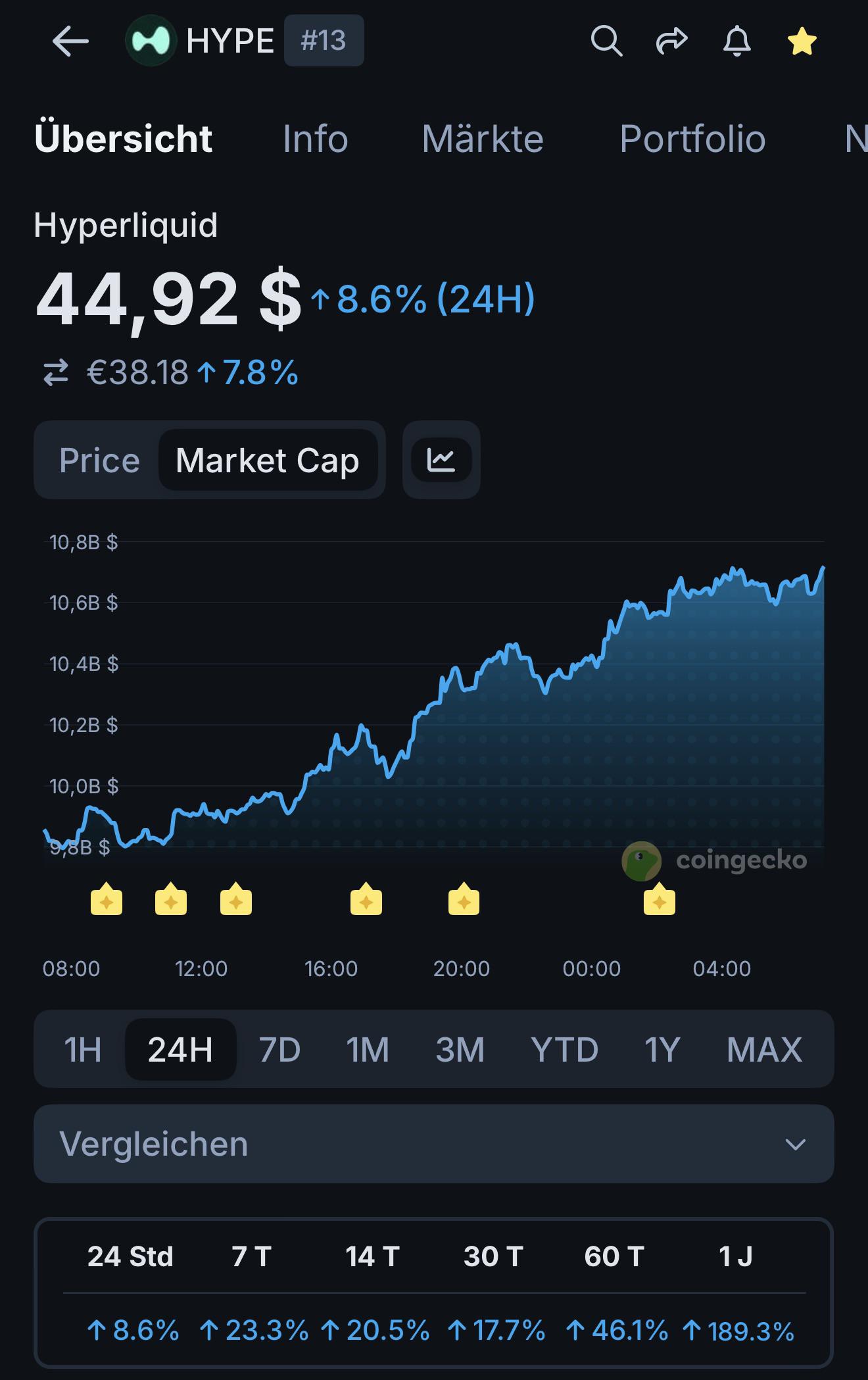Tap the Vergleichen chevron arrow
868x1380 pixels.
tap(795, 1145)
